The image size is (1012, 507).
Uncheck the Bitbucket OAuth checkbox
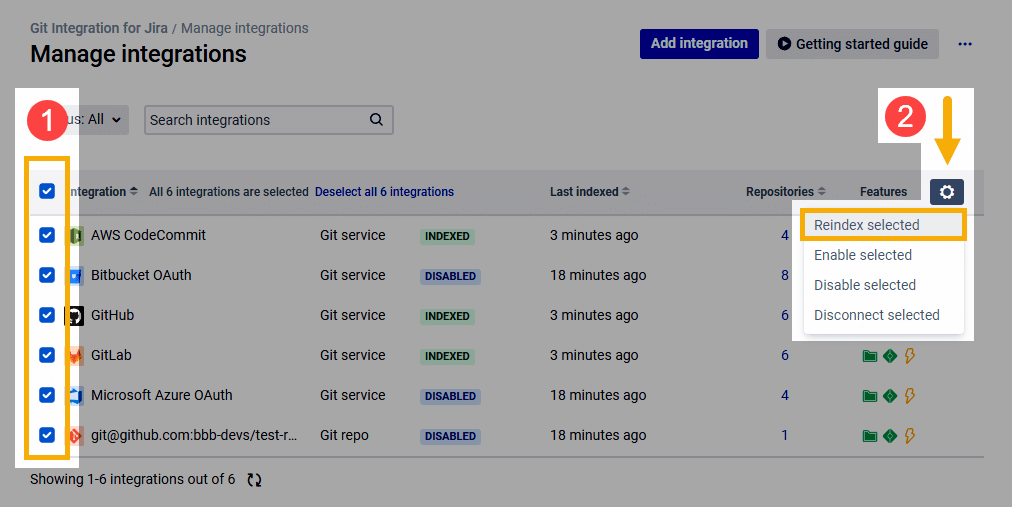(47, 275)
